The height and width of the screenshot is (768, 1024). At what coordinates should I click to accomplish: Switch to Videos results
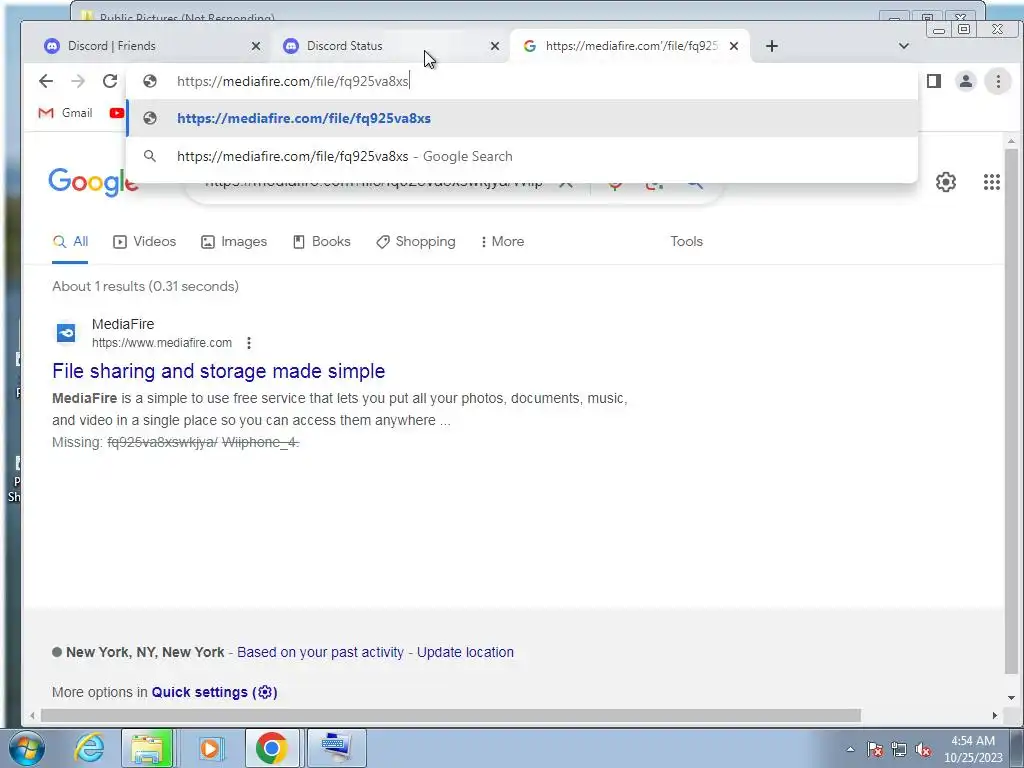[x=144, y=242]
